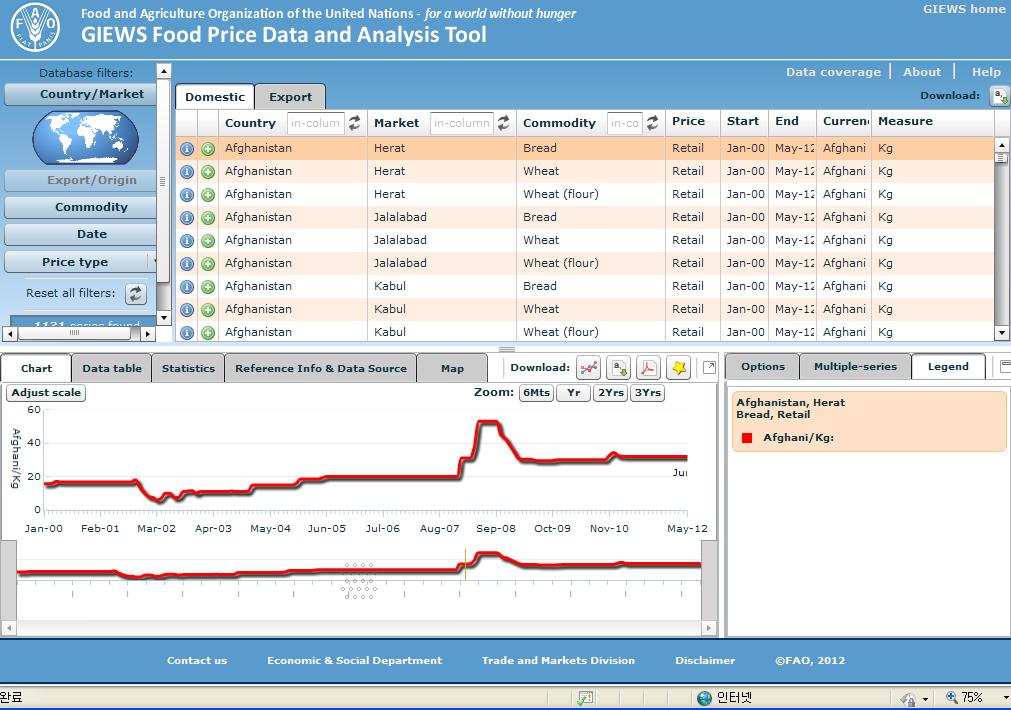Click the red Afghani/Kg legend color swatch
Image resolution: width=1011 pixels, height=710 pixels.
[747, 438]
